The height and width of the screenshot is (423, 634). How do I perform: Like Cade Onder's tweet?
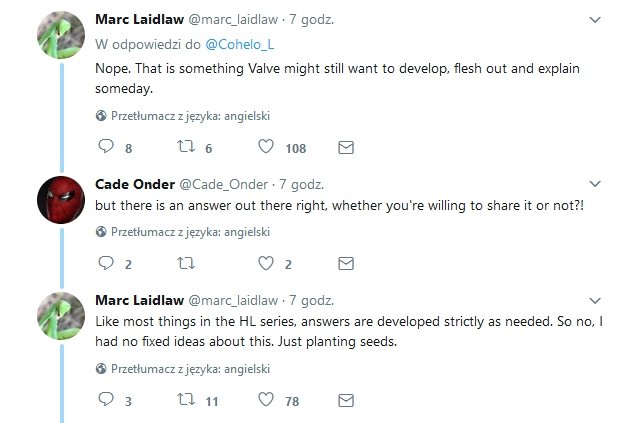click(x=266, y=263)
